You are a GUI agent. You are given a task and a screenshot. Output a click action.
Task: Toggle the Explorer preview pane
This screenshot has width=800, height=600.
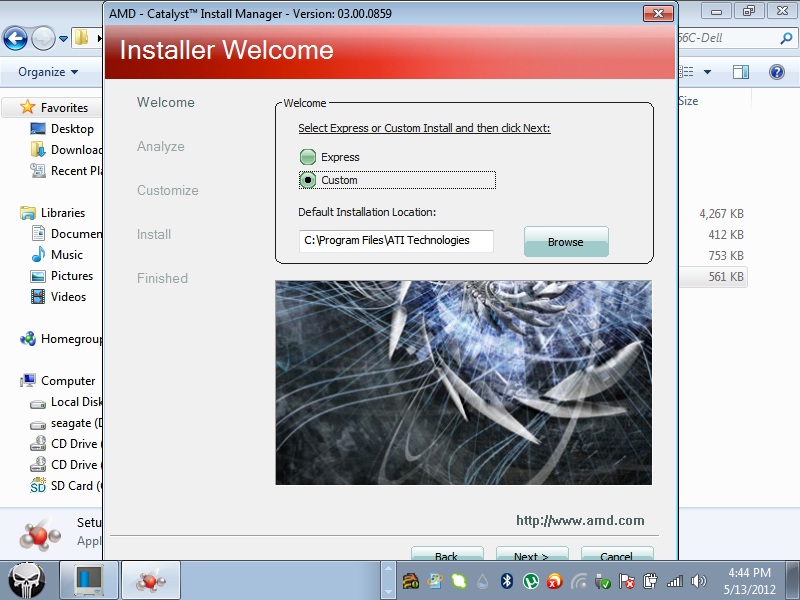[741, 72]
